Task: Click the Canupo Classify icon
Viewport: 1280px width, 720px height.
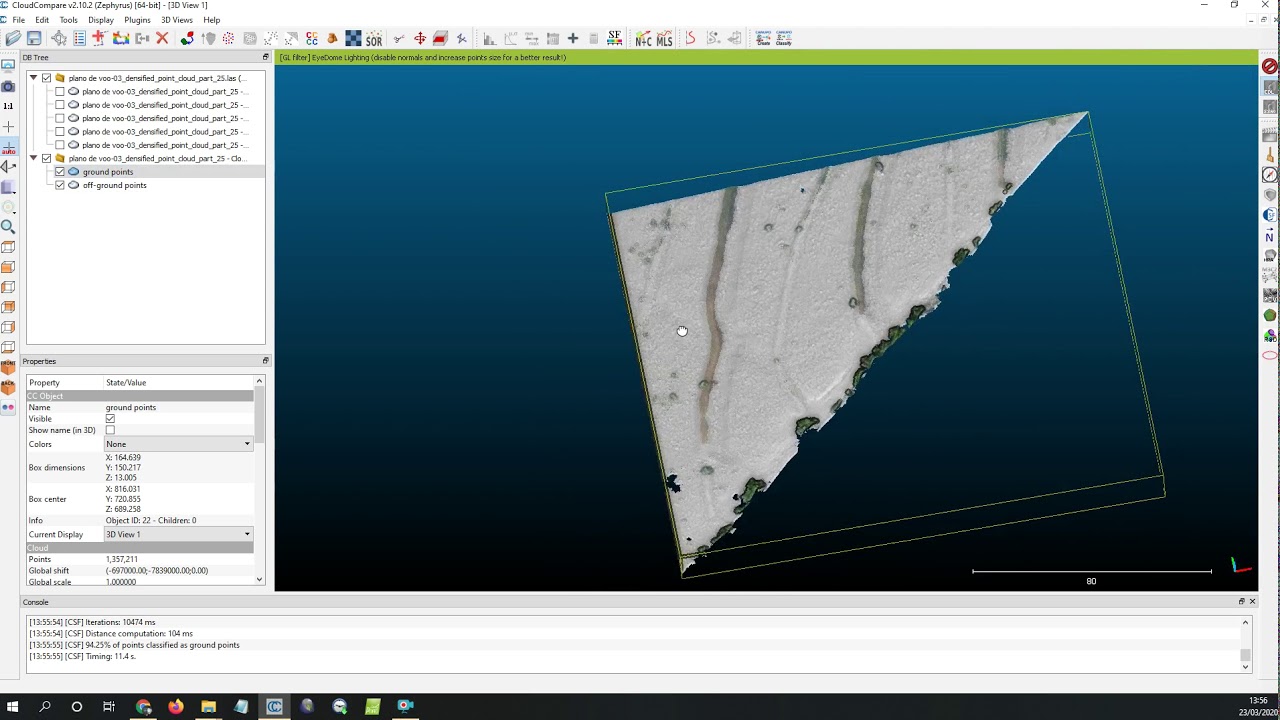Action: pos(784,39)
